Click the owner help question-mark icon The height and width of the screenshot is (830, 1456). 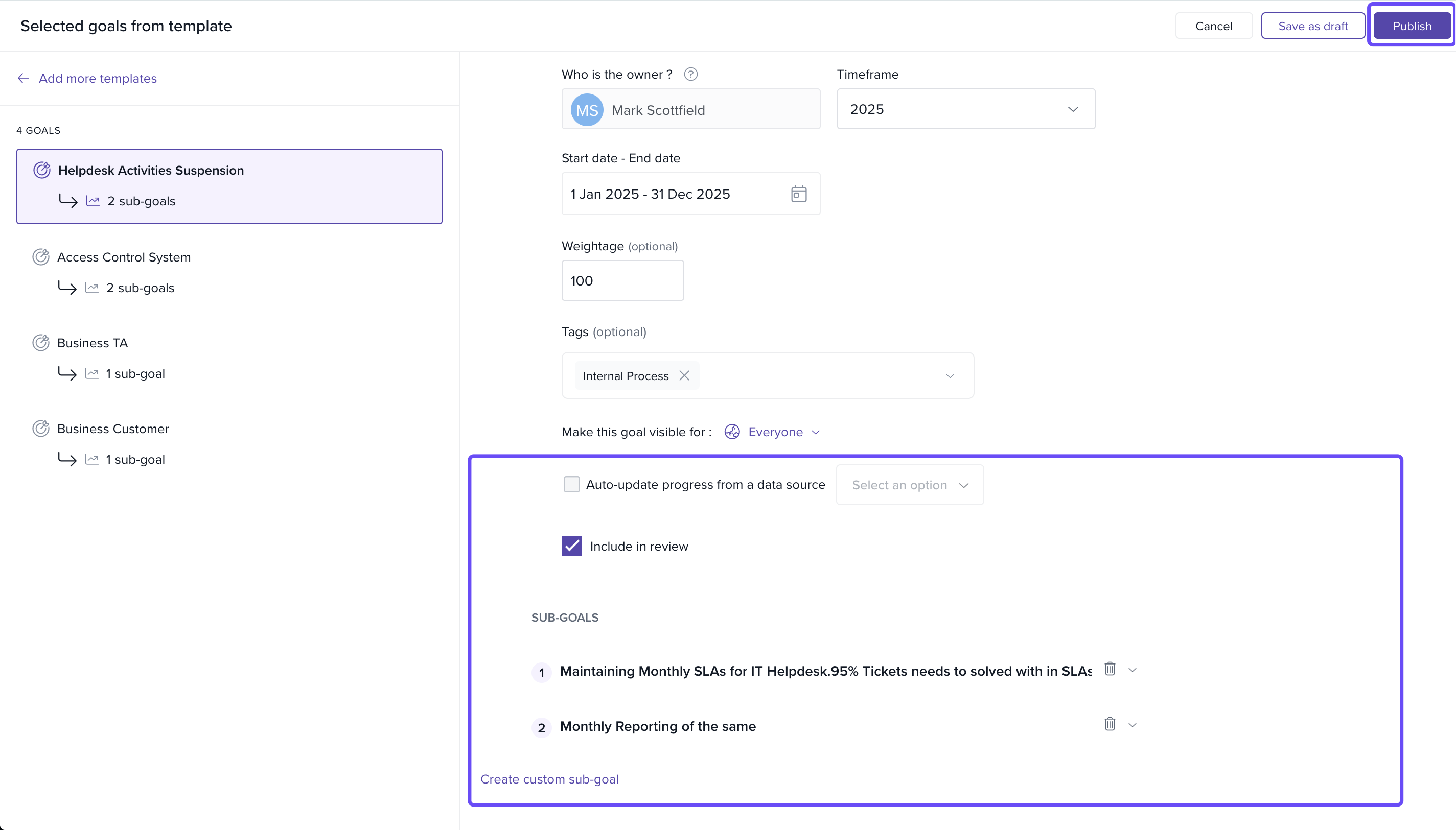click(690, 74)
